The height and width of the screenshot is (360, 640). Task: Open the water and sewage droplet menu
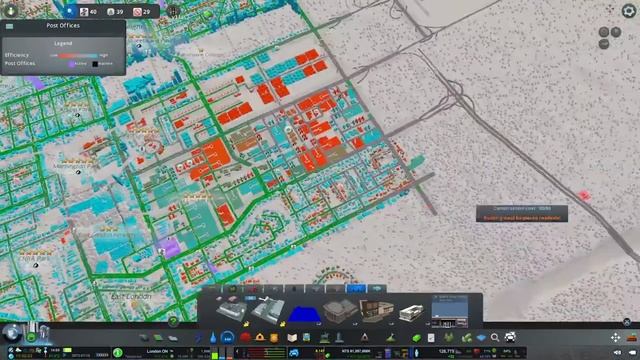213,338
